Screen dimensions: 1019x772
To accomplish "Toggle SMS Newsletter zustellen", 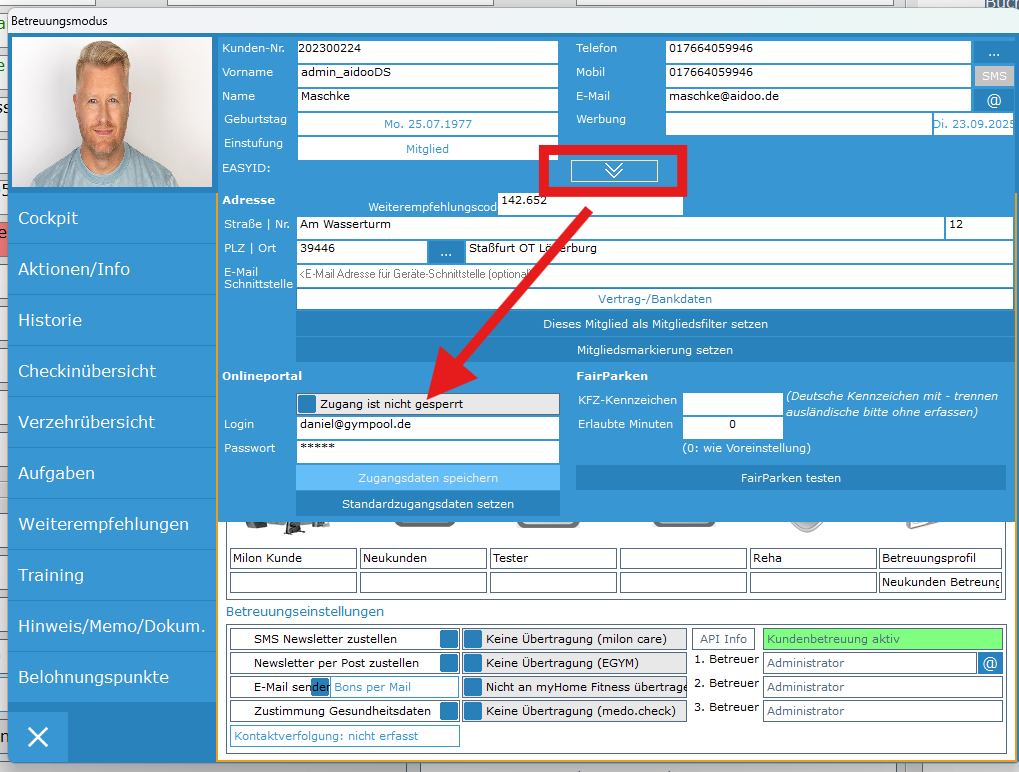I will (x=449, y=639).
